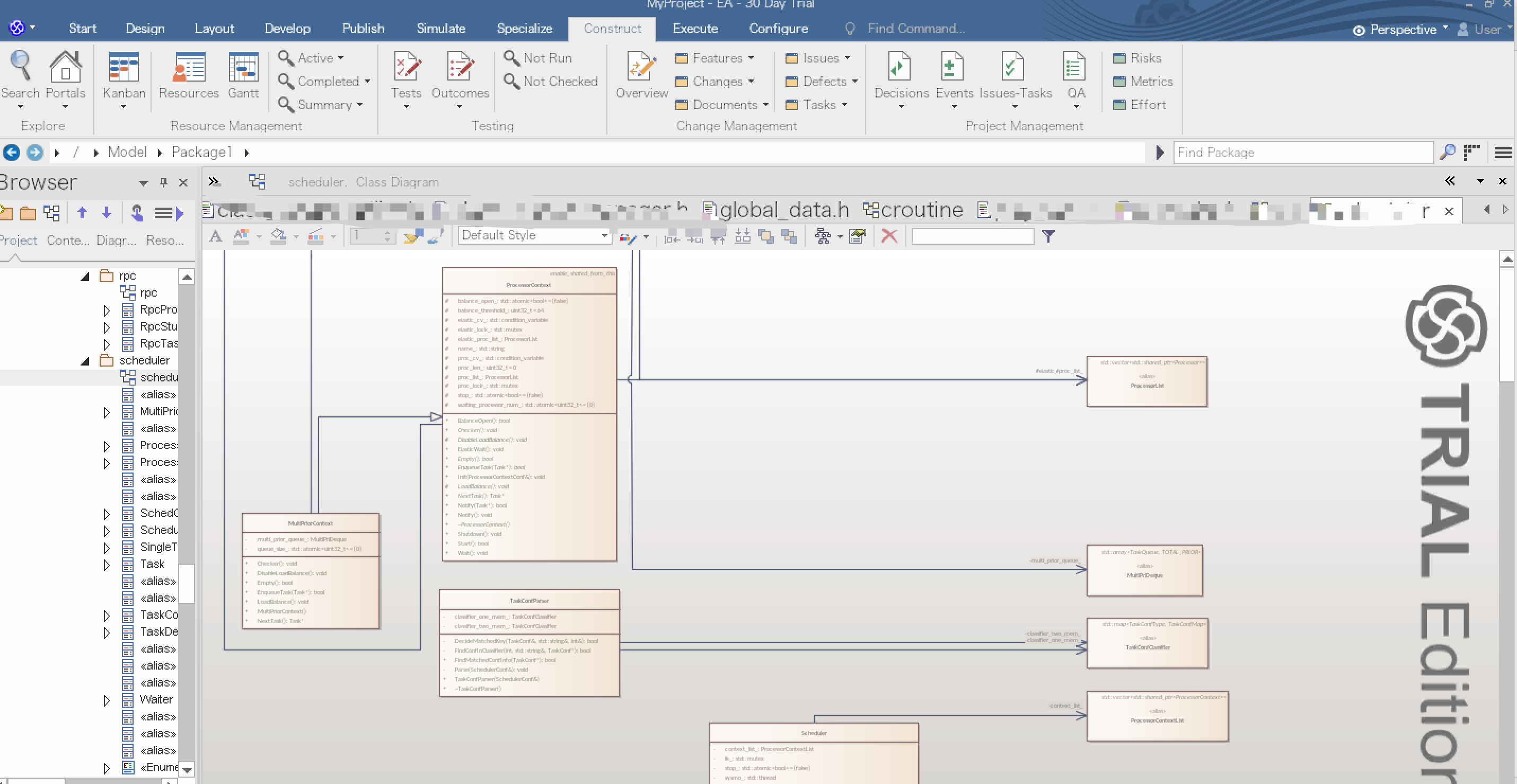The image size is (1517, 784).
Task: Move item up in Browser toolbar
Action: (82, 213)
